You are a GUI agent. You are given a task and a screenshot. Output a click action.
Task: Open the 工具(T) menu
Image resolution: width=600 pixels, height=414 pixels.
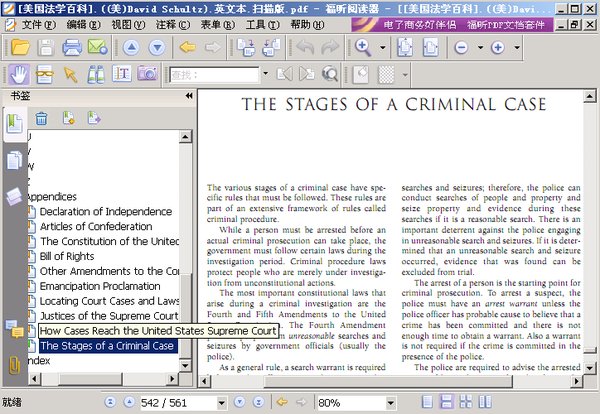[x=262, y=25]
